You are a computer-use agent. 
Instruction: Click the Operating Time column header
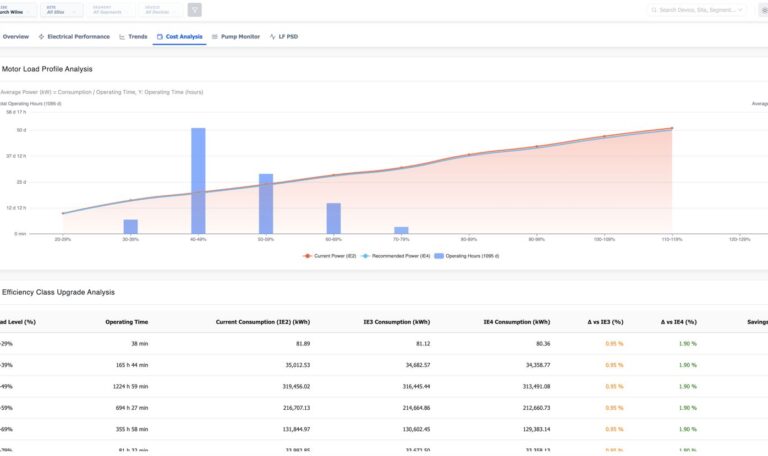tap(126, 322)
